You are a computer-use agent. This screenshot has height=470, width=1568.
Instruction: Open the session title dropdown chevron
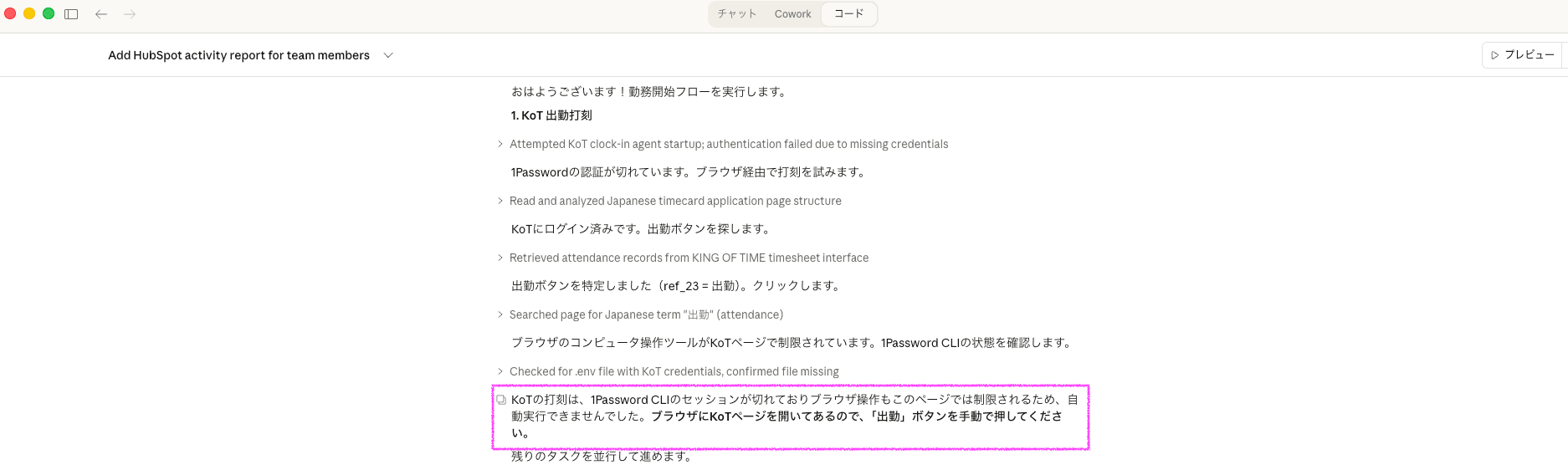388,55
